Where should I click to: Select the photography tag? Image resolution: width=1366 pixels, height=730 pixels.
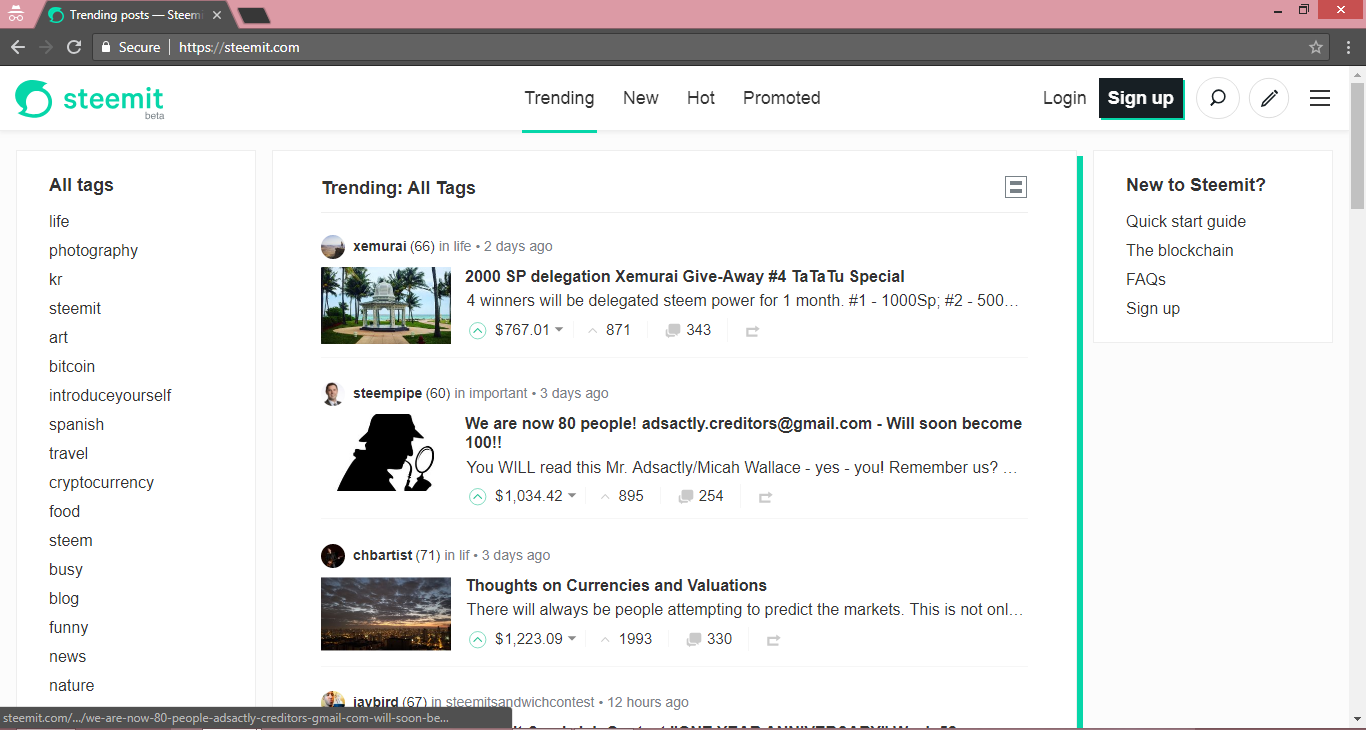(93, 250)
